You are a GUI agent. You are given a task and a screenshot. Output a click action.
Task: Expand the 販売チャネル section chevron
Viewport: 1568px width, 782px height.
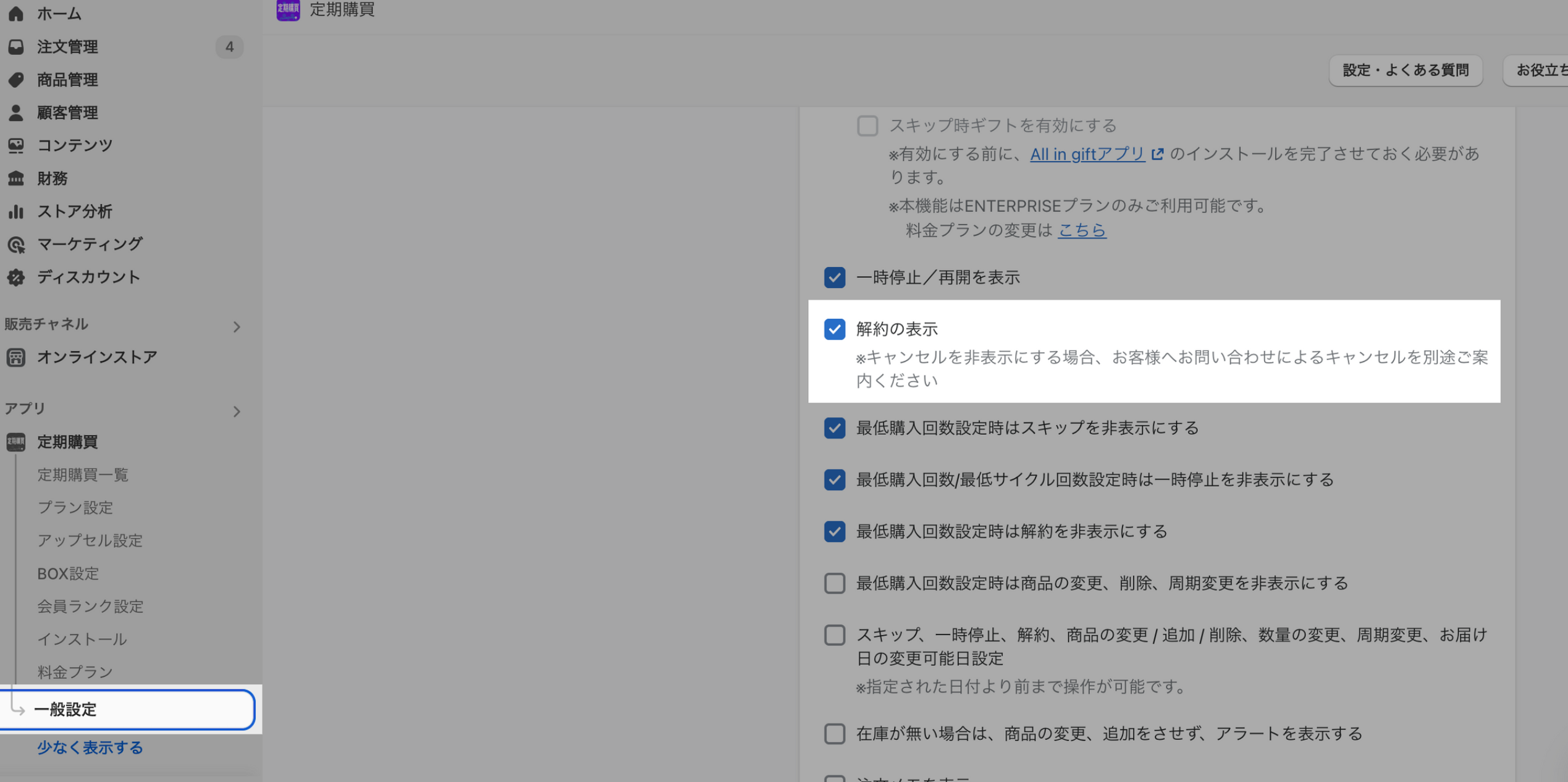click(x=237, y=327)
